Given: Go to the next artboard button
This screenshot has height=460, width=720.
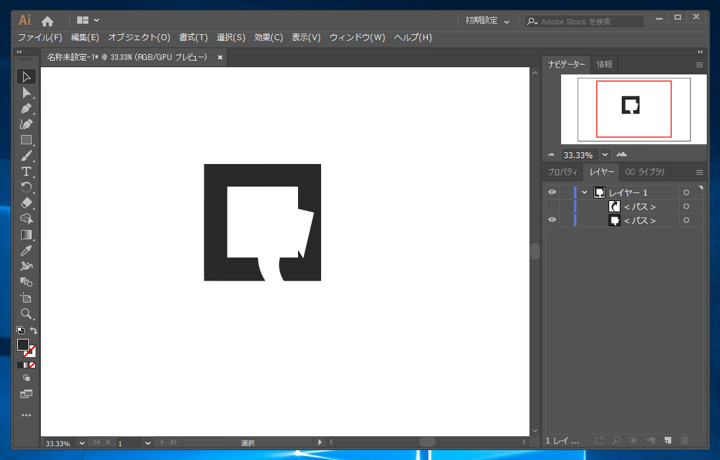Looking at the screenshot, I should [x=162, y=443].
